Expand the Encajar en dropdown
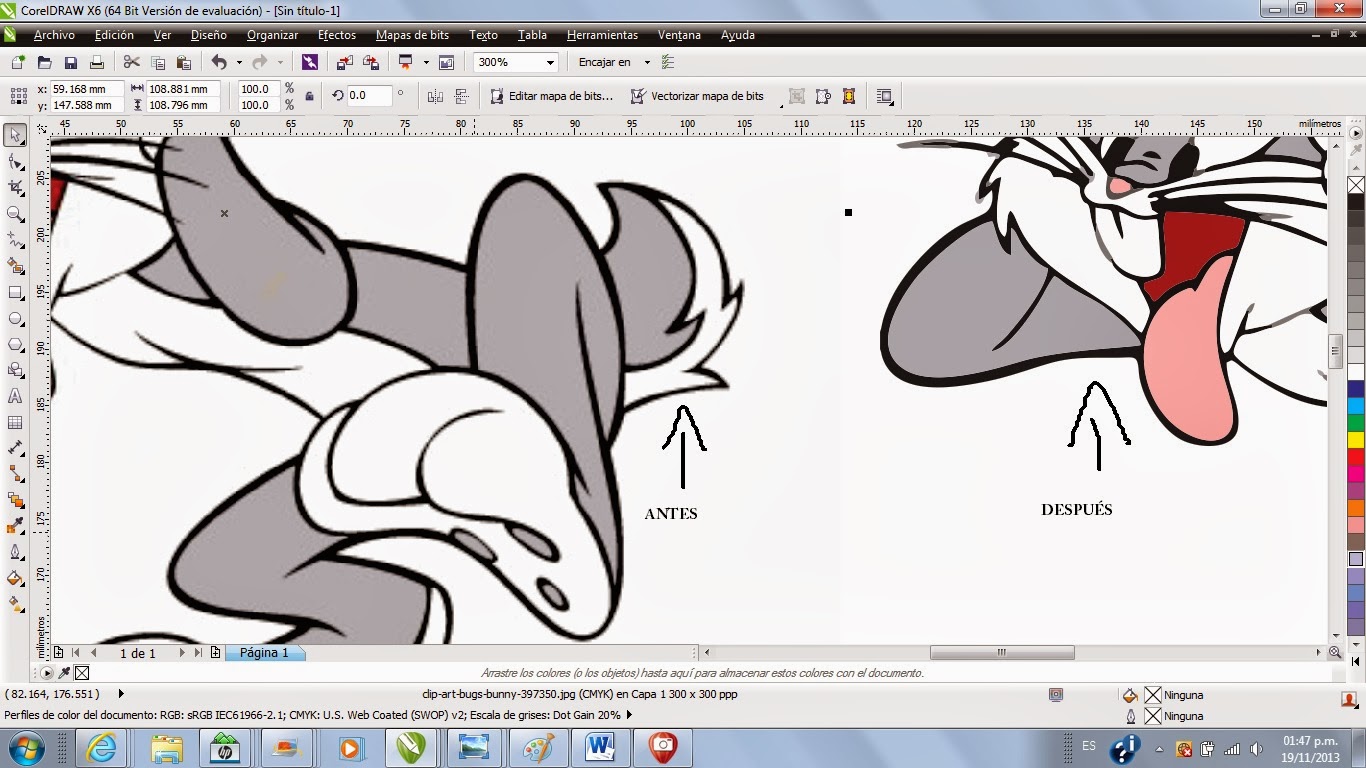This screenshot has height=768, width=1366. pyautogui.click(x=647, y=62)
